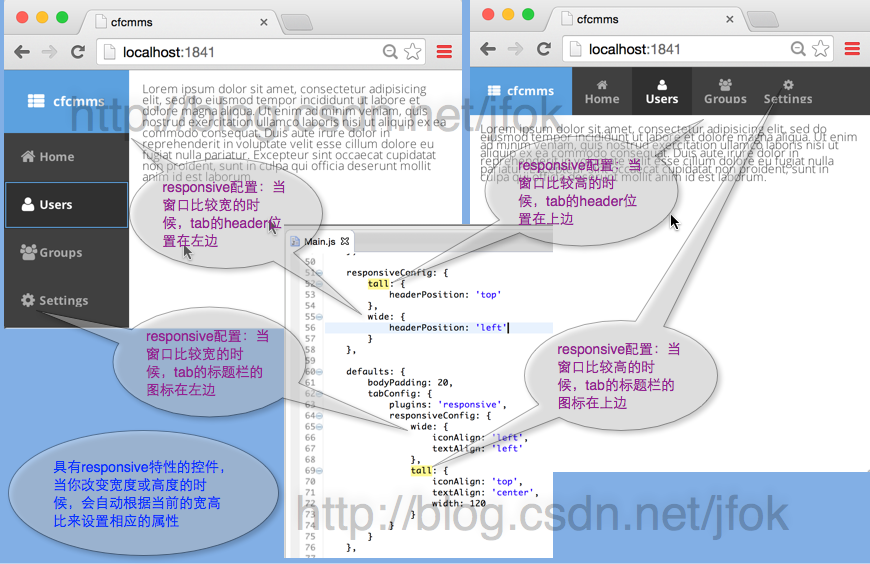The height and width of the screenshot is (564, 870).
Task: Bookmark page with star in right browser
Action: click(x=821, y=49)
